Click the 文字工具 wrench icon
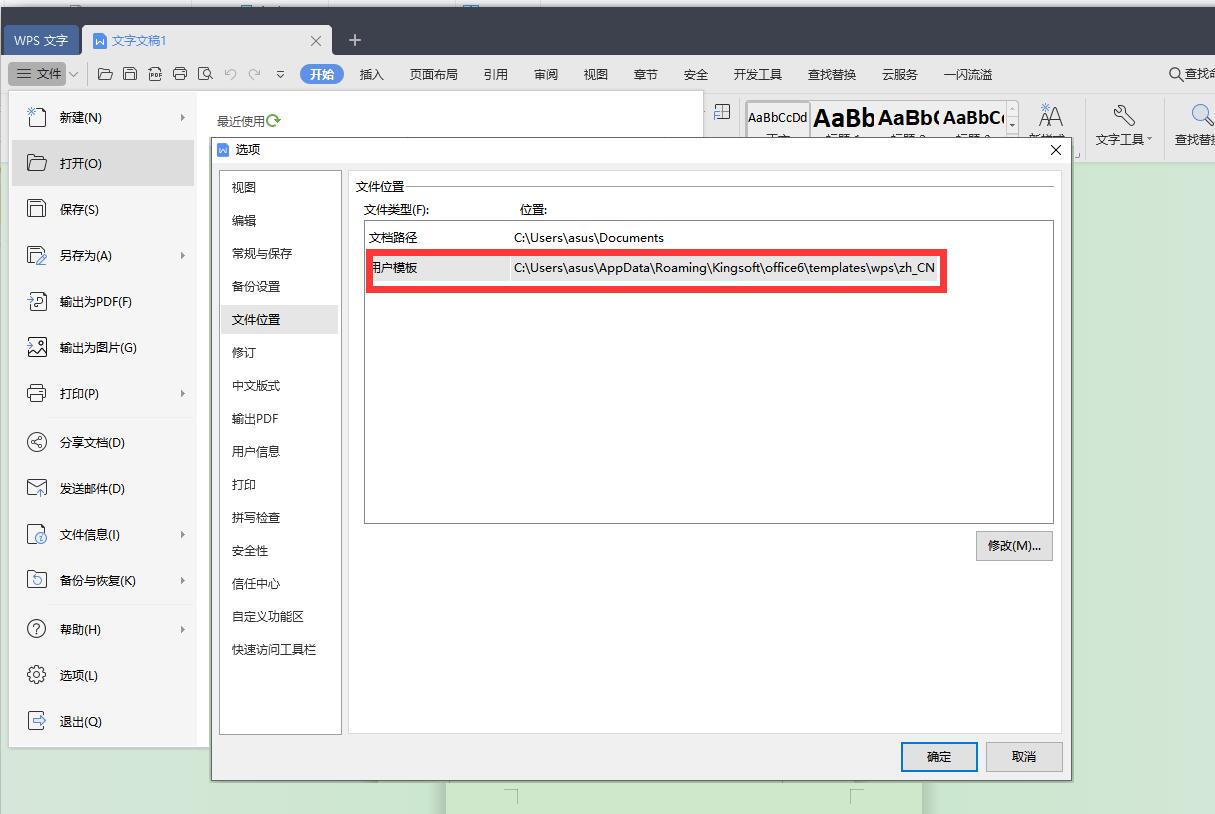 point(1122,113)
